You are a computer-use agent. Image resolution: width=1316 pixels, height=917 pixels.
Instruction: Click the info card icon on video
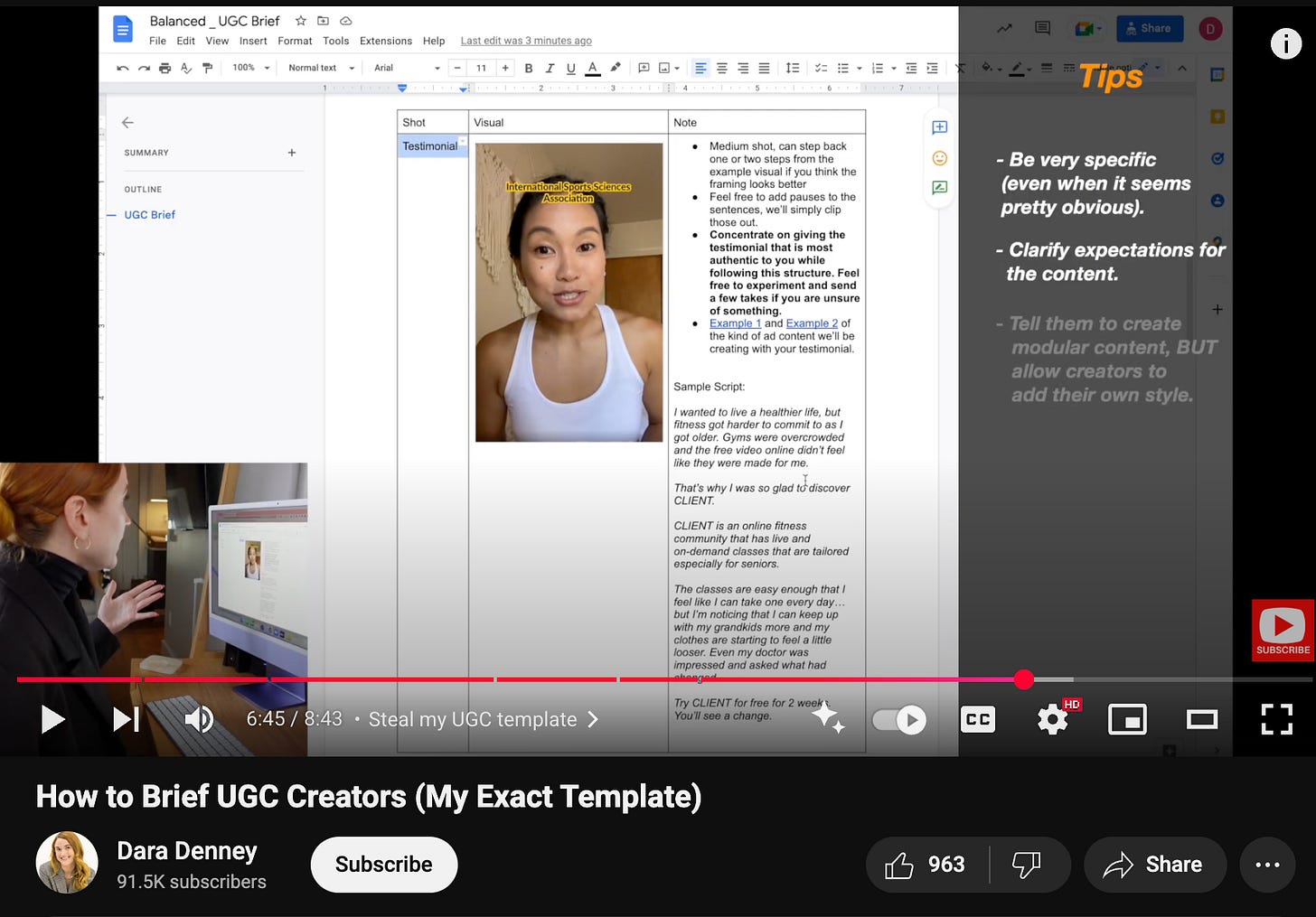[x=1285, y=43]
